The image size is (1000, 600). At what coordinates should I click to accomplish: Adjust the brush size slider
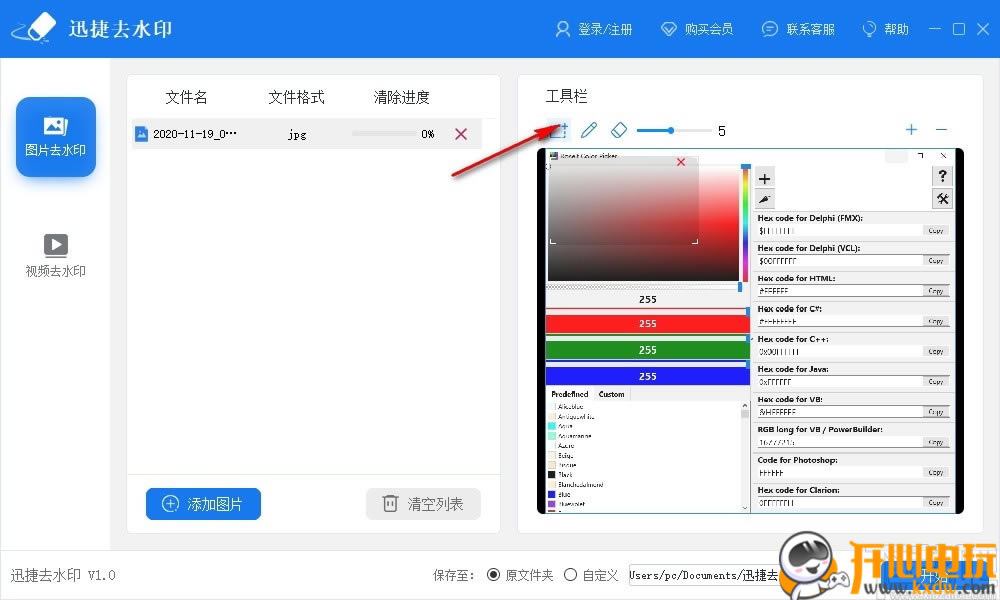(673, 130)
